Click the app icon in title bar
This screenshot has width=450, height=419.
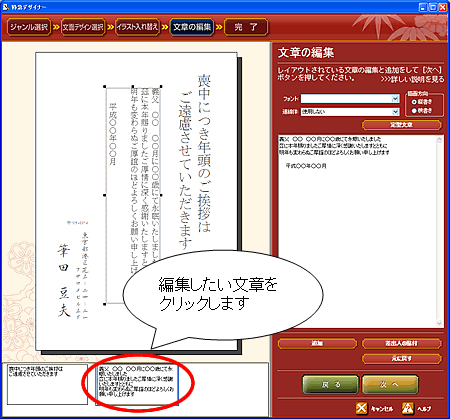6,7
